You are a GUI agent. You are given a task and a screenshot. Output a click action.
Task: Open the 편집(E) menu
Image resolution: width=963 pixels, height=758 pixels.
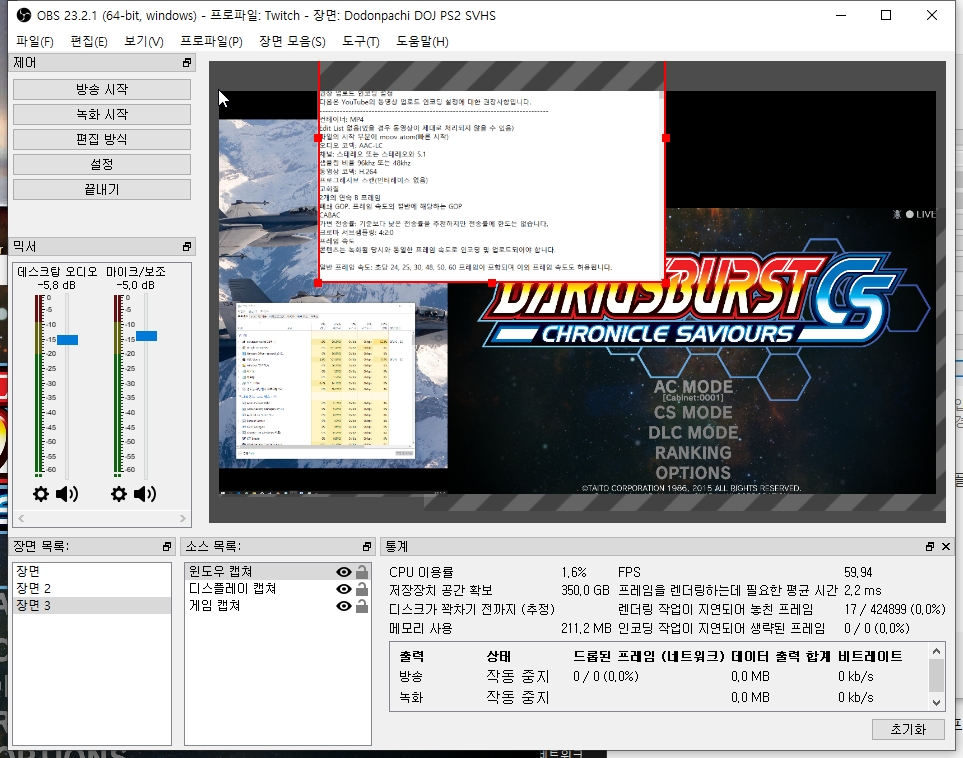[89, 42]
